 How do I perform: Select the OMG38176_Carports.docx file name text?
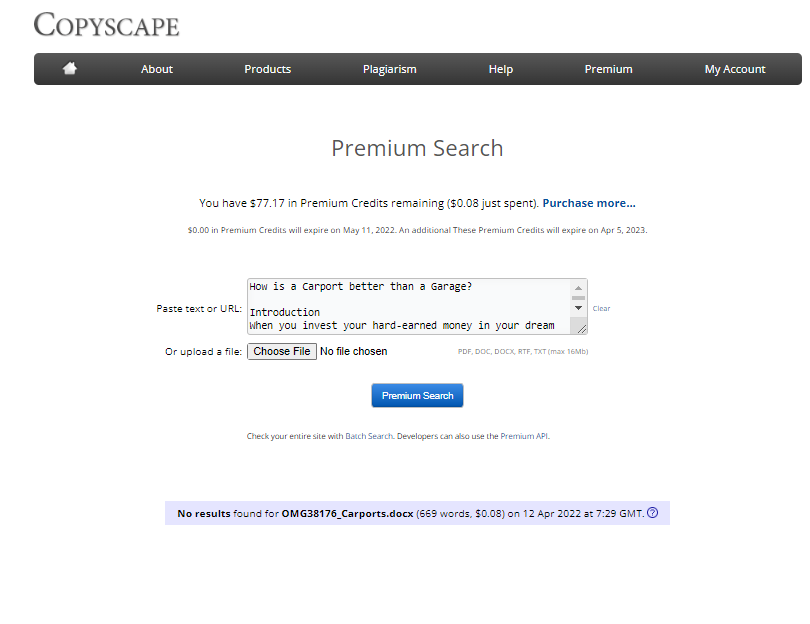pyautogui.click(x=347, y=513)
